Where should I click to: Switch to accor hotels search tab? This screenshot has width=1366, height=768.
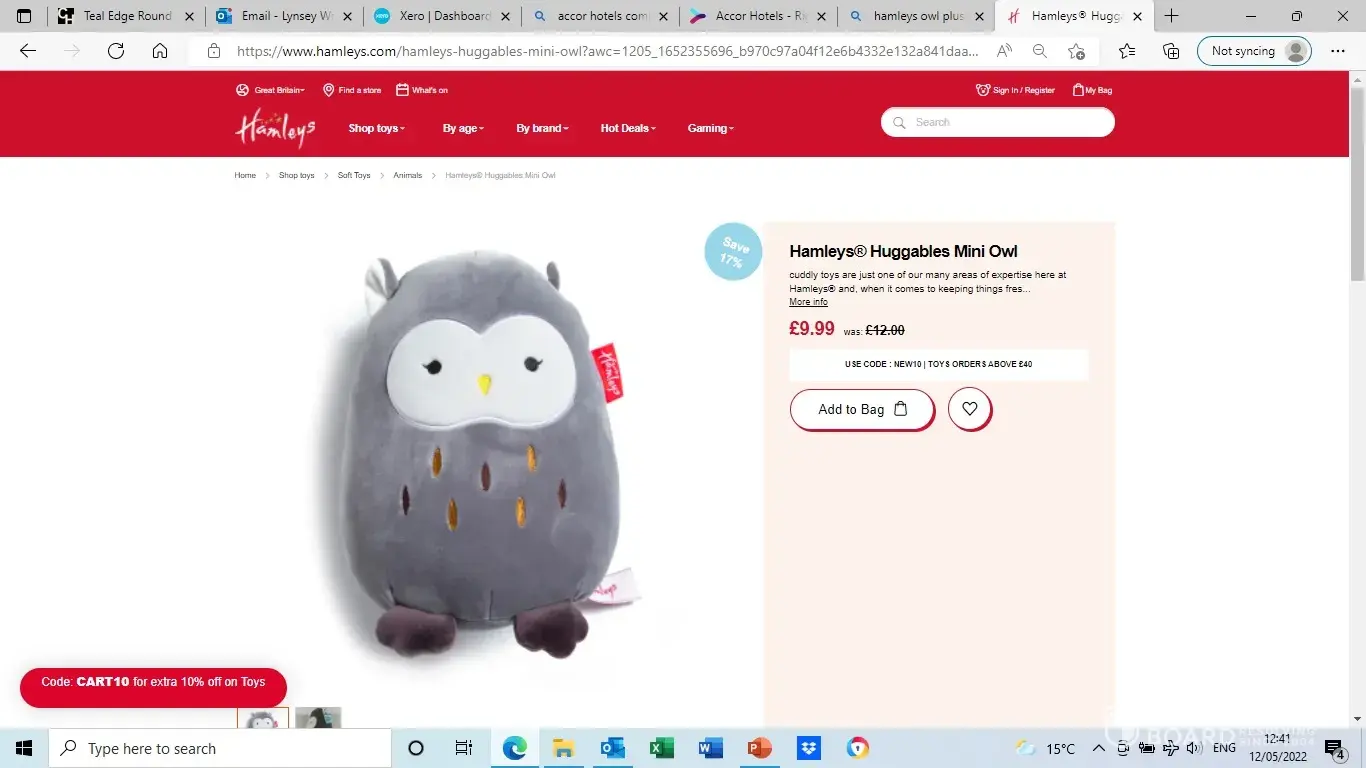click(600, 16)
